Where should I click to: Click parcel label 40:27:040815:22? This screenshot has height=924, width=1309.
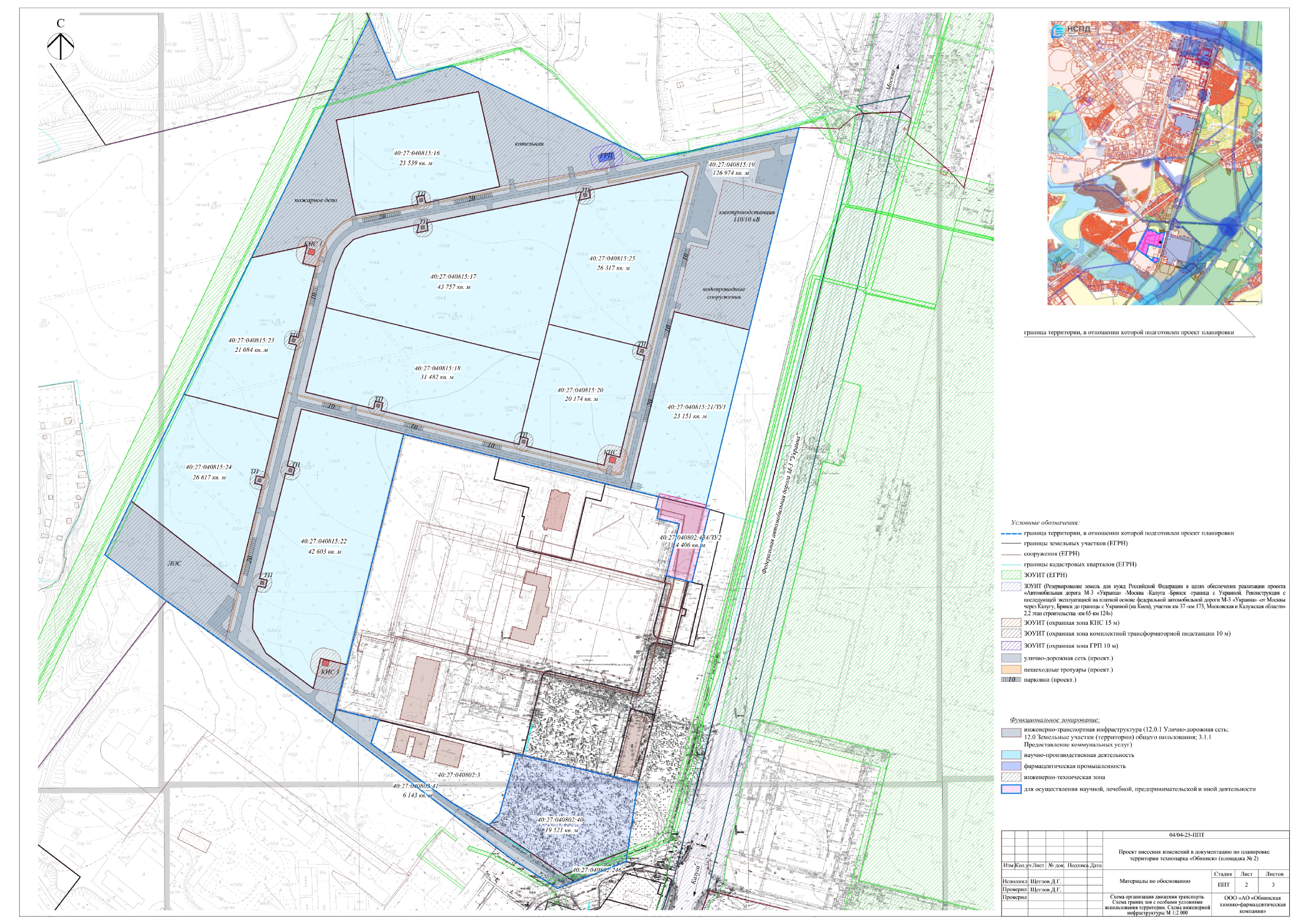[x=324, y=541]
